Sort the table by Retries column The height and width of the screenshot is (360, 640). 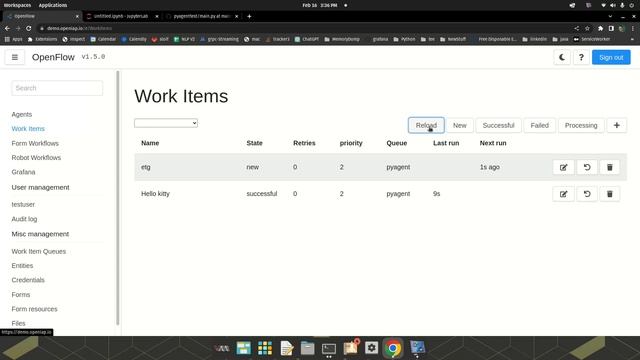pos(304,143)
